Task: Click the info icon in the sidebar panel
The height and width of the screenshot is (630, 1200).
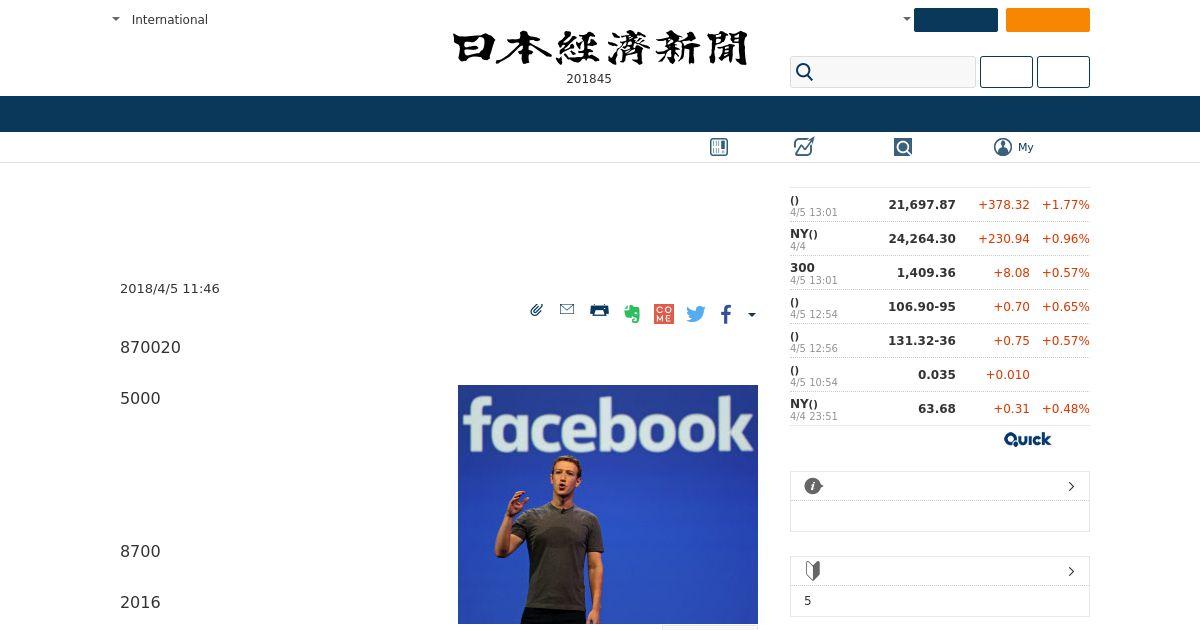Action: pos(813,486)
